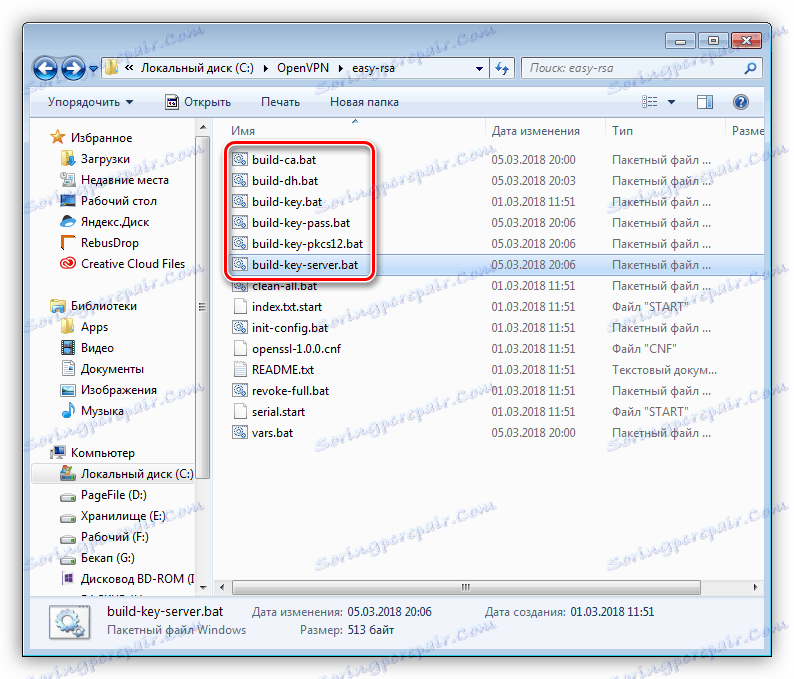The height and width of the screenshot is (679, 794).
Task: Open the Упорядочить menu
Action: point(91,102)
